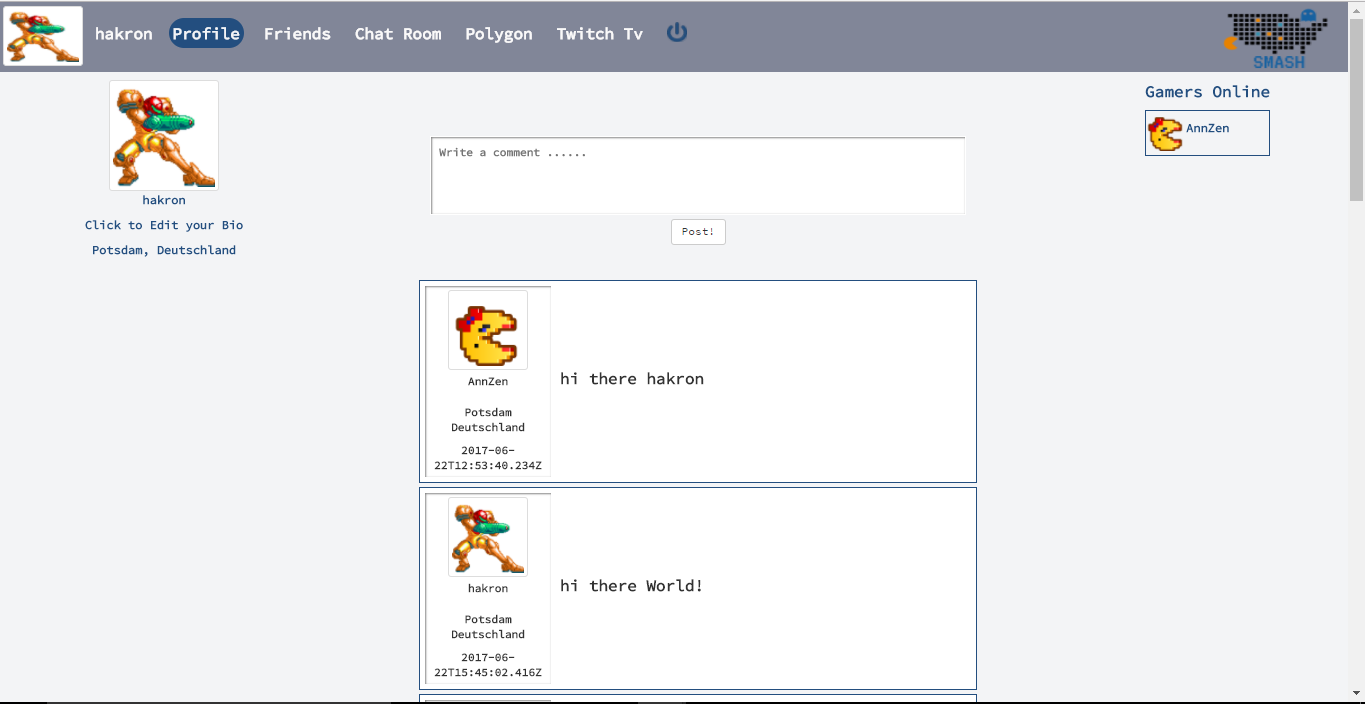
Task: Click 'Click to Edit your Bio'
Action: (163, 224)
